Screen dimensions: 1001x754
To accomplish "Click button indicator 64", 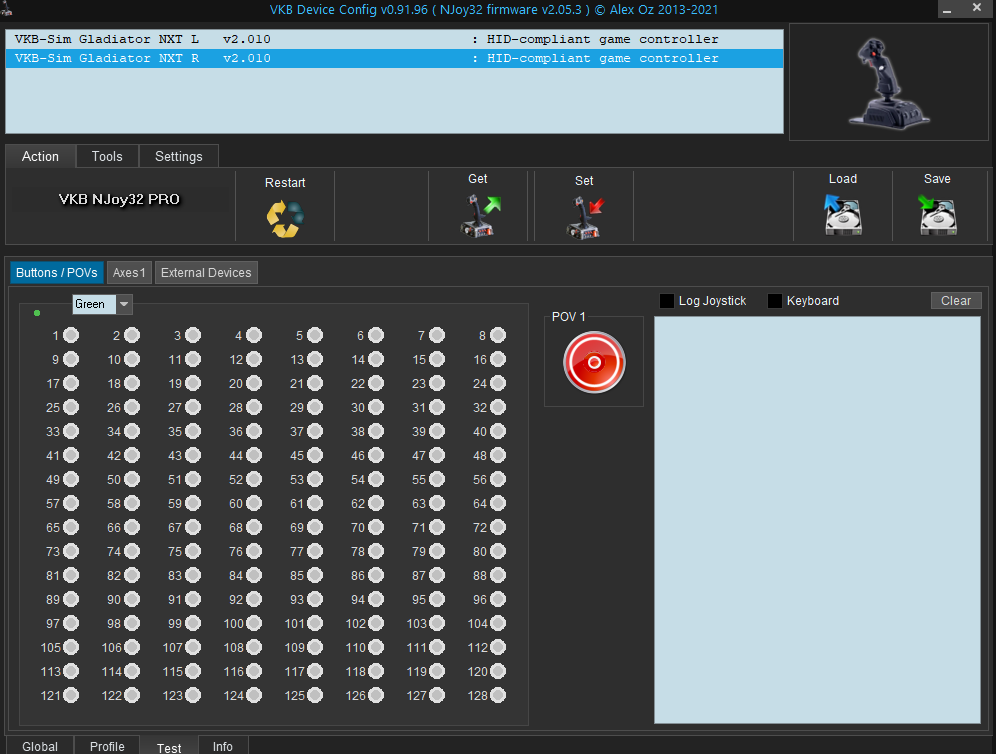I will click(x=498, y=504).
